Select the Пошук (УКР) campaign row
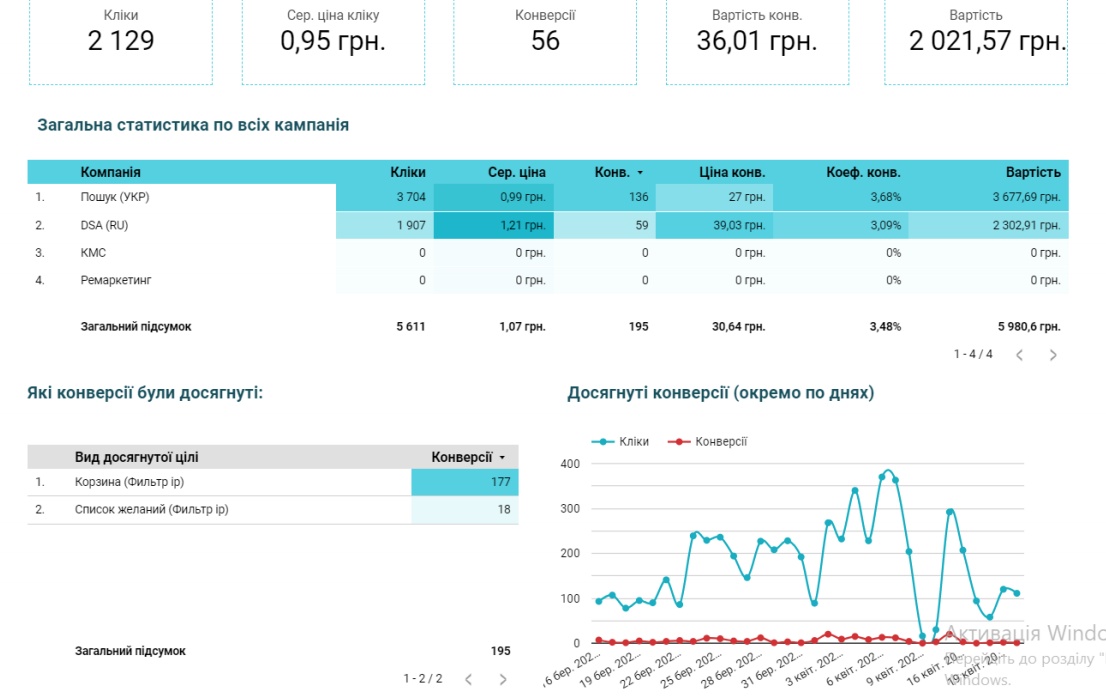The height and width of the screenshot is (696, 1106). click(115, 197)
